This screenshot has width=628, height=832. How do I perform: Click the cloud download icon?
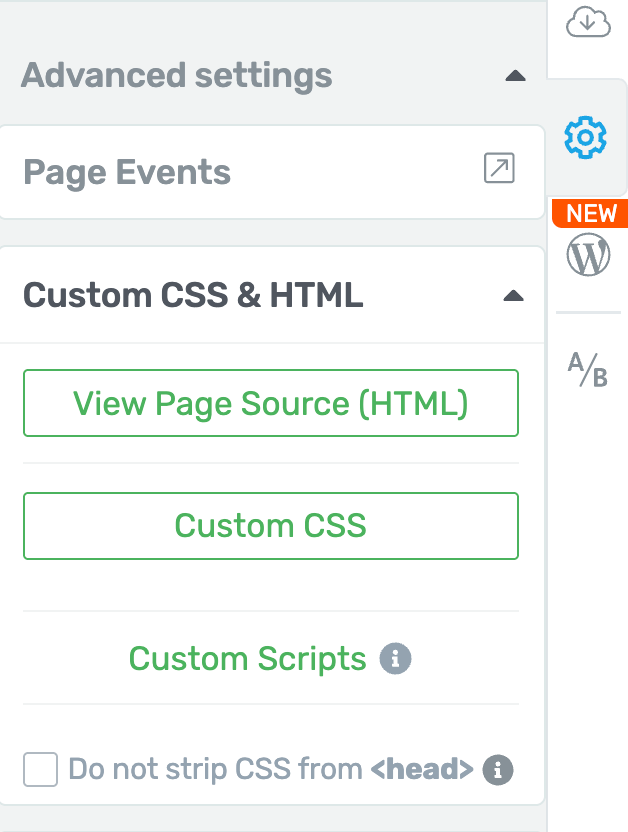[x=588, y=22]
